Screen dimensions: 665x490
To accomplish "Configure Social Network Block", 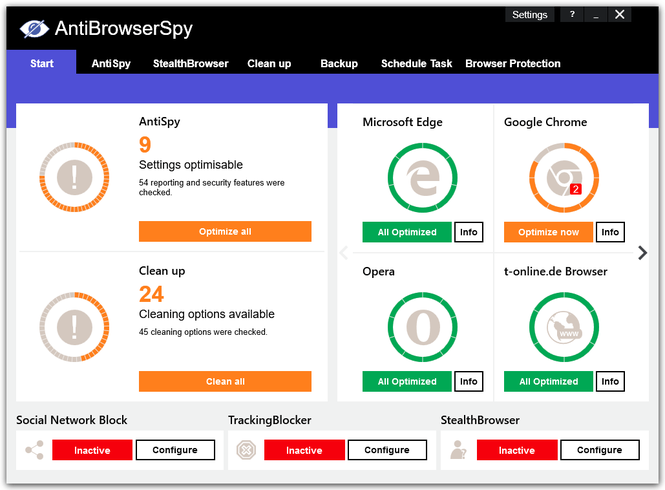I will pyautogui.click(x=175, y=450).
